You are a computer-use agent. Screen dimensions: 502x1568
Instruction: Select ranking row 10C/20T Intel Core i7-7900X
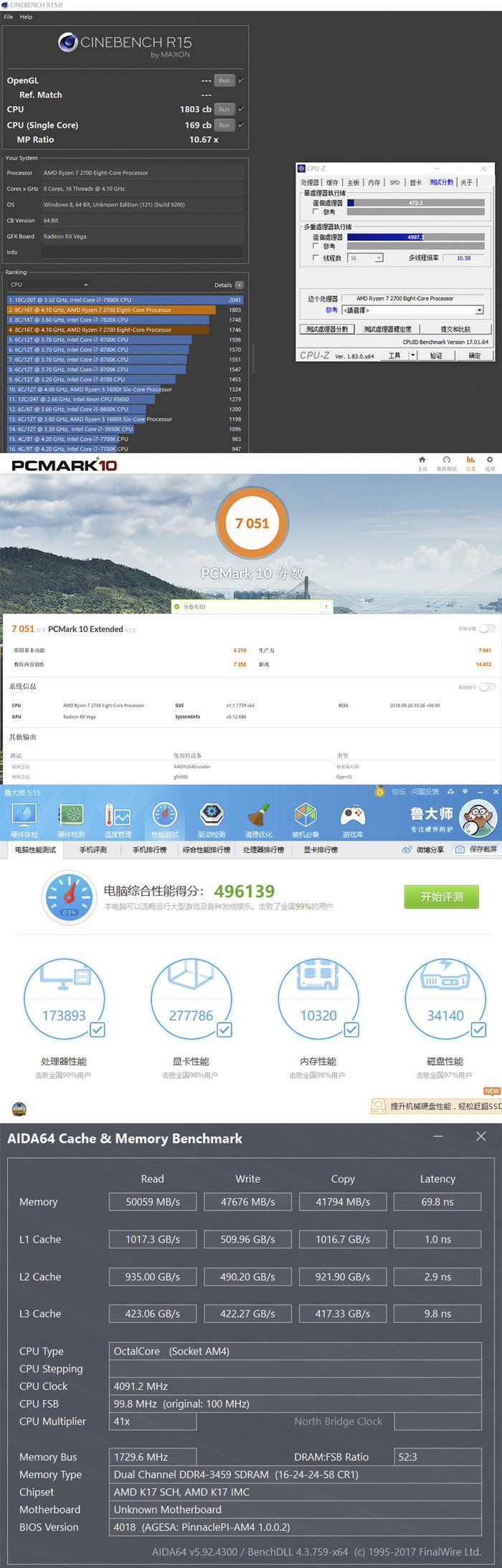pos(126,300)
